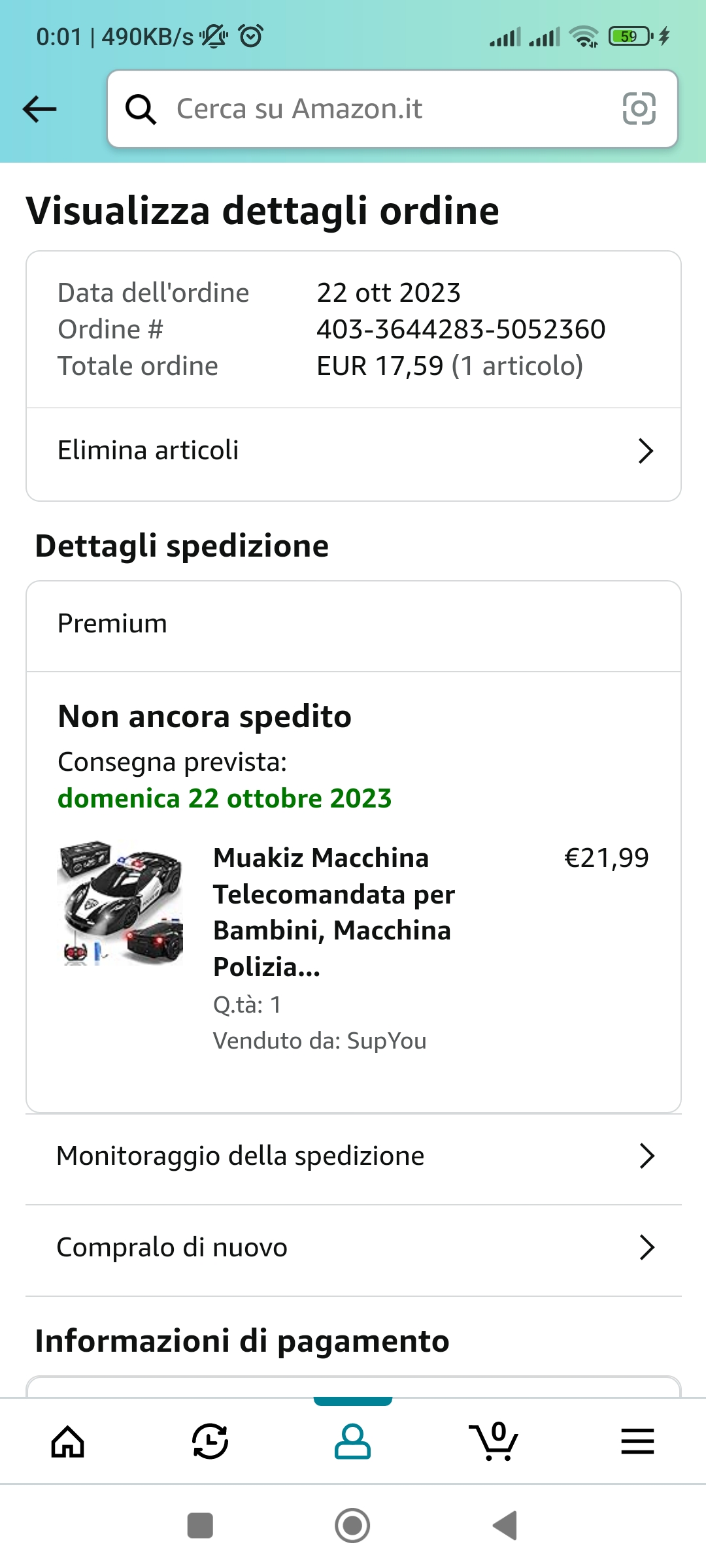Open Muakiz Macchina Telecomandata product title
706x1568 pixels.
pos(333,912)
